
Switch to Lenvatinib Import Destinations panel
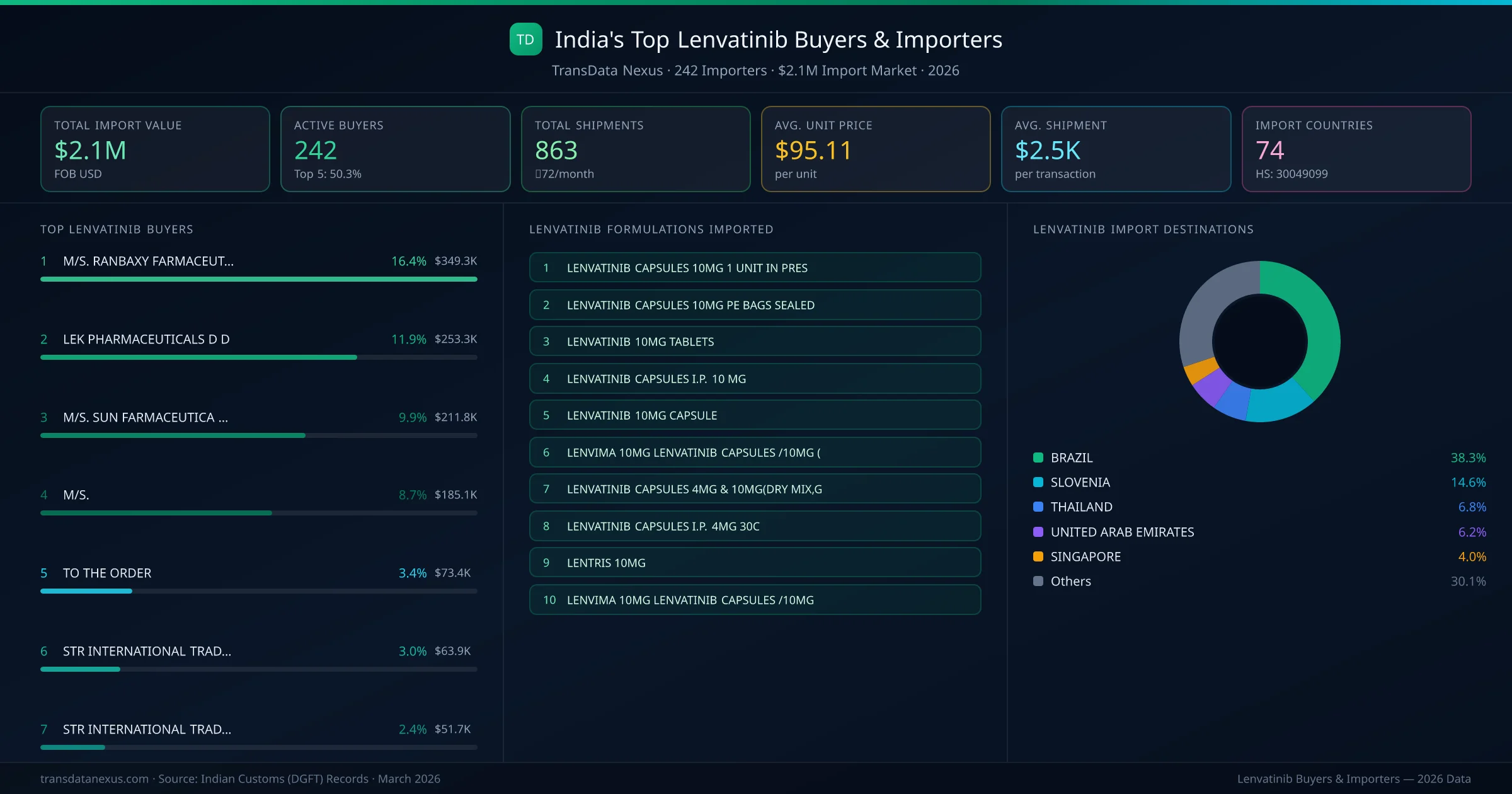[x=1143, y=229]
